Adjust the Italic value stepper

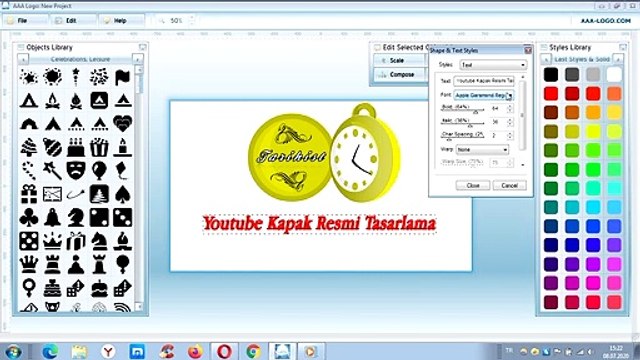pos(509,122)
